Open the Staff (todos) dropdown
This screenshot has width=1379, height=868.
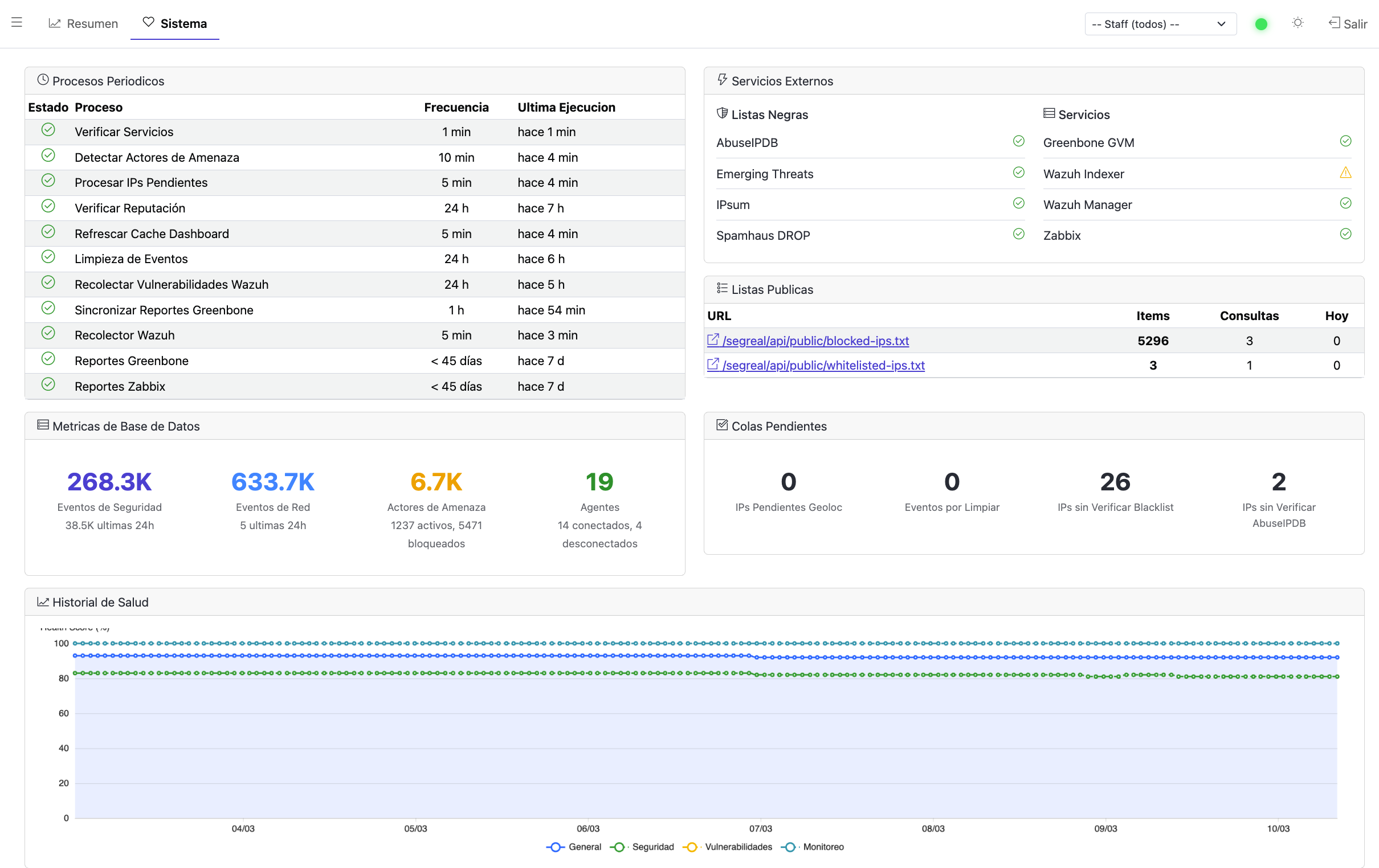click(x=1160, y=24)
